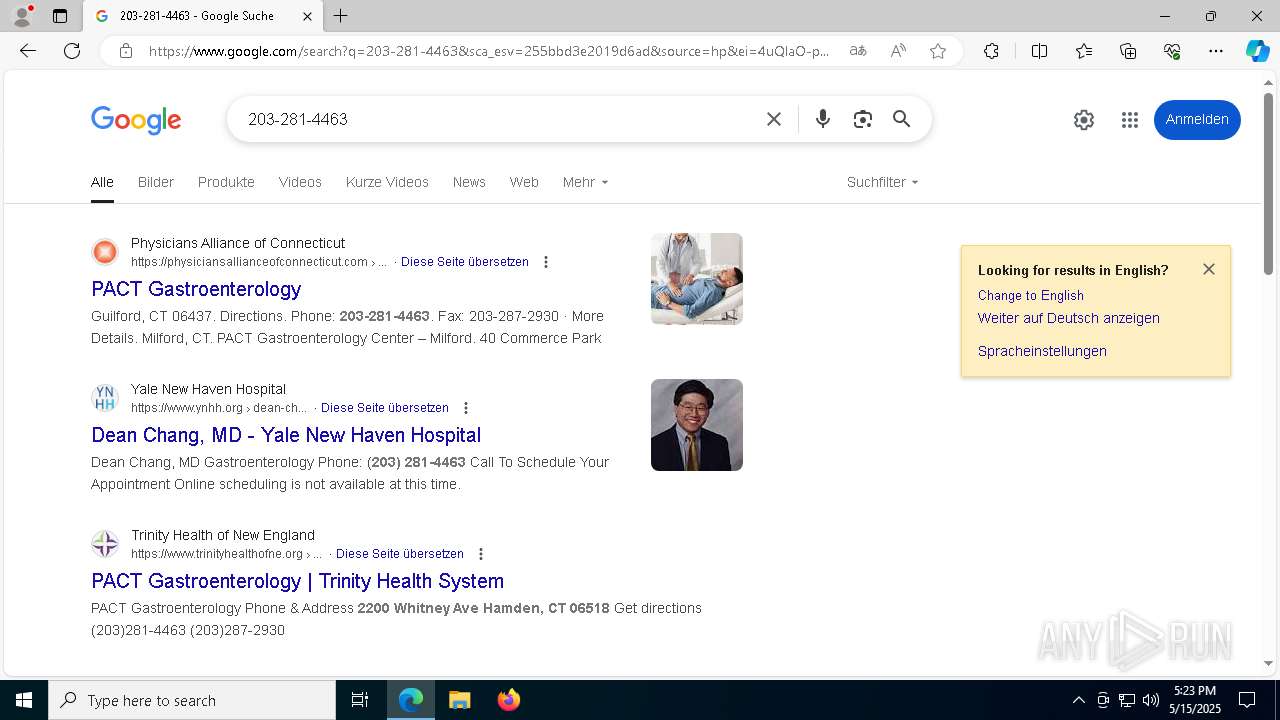Expand the Mehr dropdown
The image size is (1280, 720).
[x=585, y=182]
